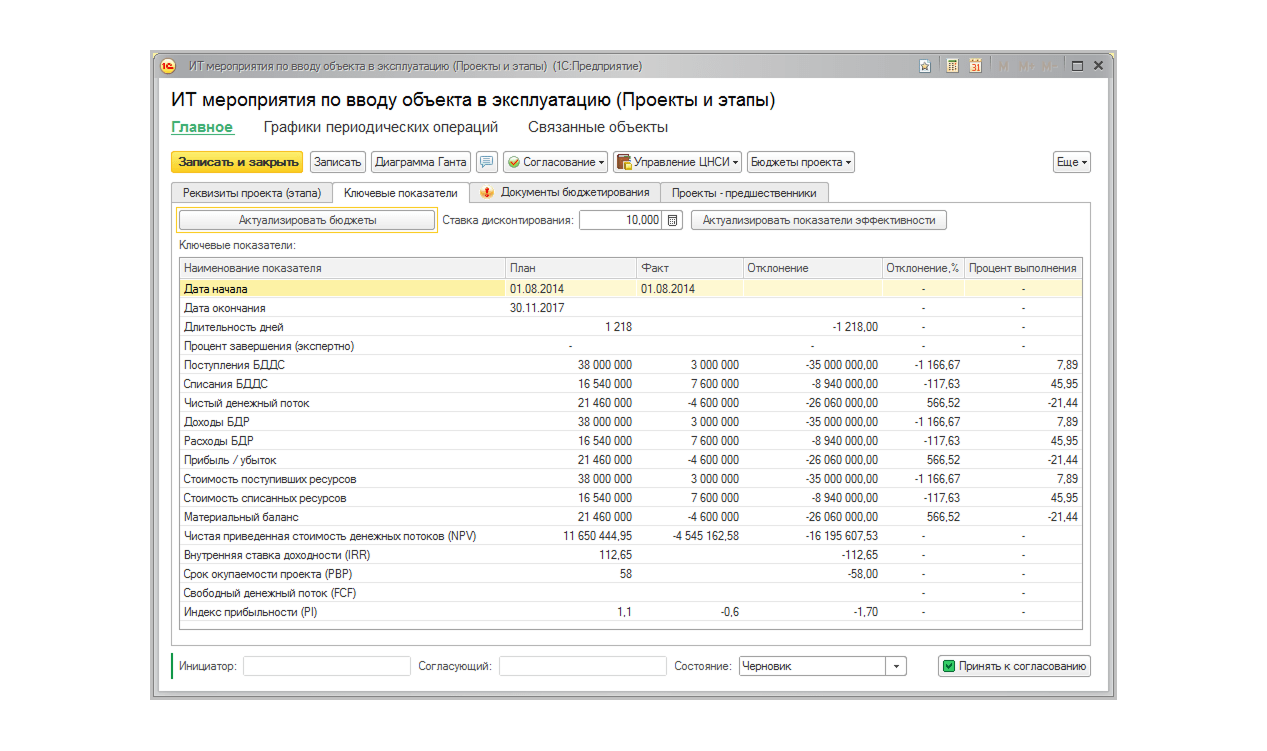Click the 1C logo in title bar
Screen dimensions: 1267x751
(168, 66)
